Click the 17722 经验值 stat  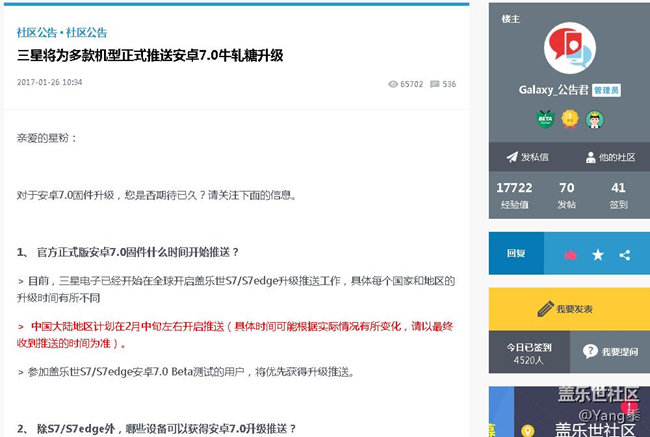click(x=514, y=195)
